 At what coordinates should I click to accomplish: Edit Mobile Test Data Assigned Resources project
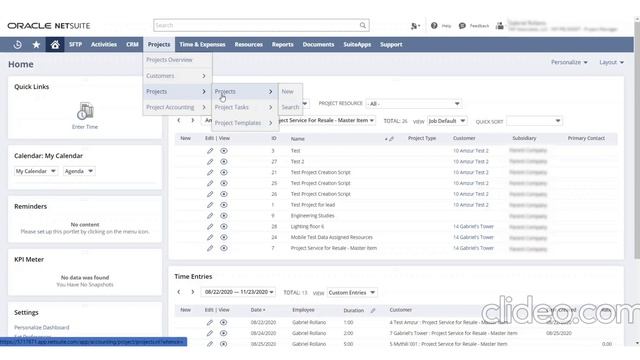(x=210, y=237)
